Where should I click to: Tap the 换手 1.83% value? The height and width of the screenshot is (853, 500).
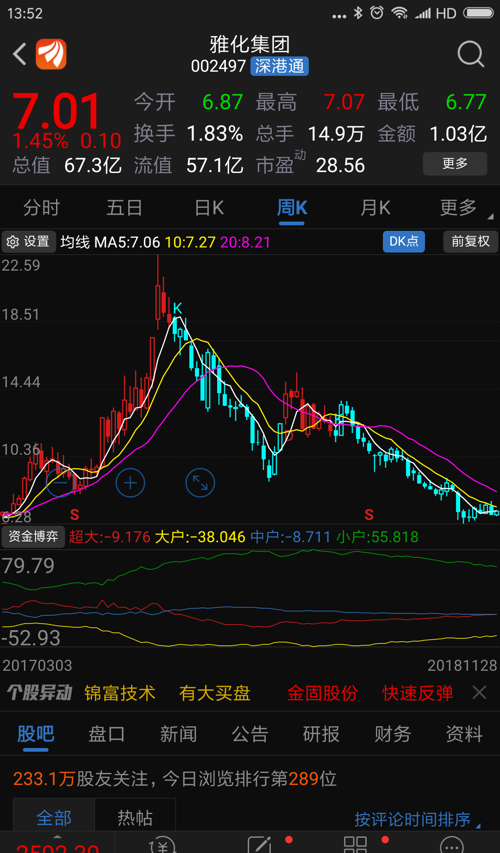(x=215, y=133)
